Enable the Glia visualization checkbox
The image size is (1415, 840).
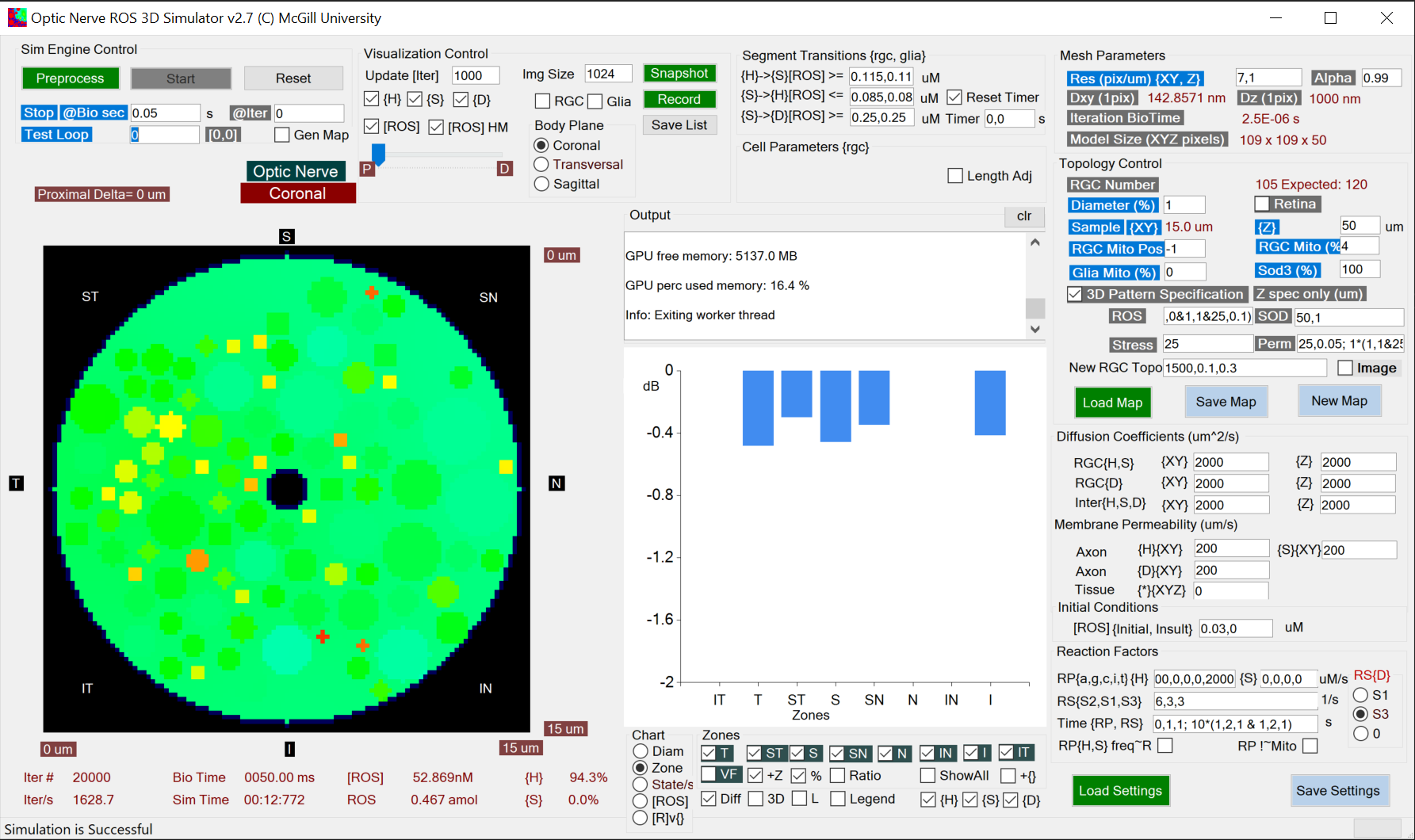(595, 101)
